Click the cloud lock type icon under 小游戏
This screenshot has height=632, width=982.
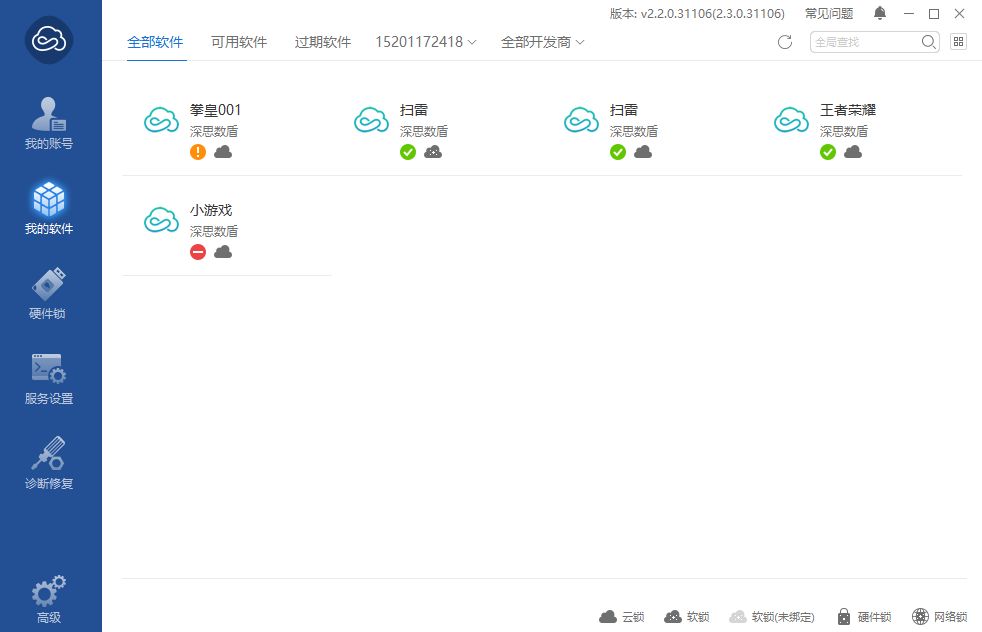tap(223, 252)
